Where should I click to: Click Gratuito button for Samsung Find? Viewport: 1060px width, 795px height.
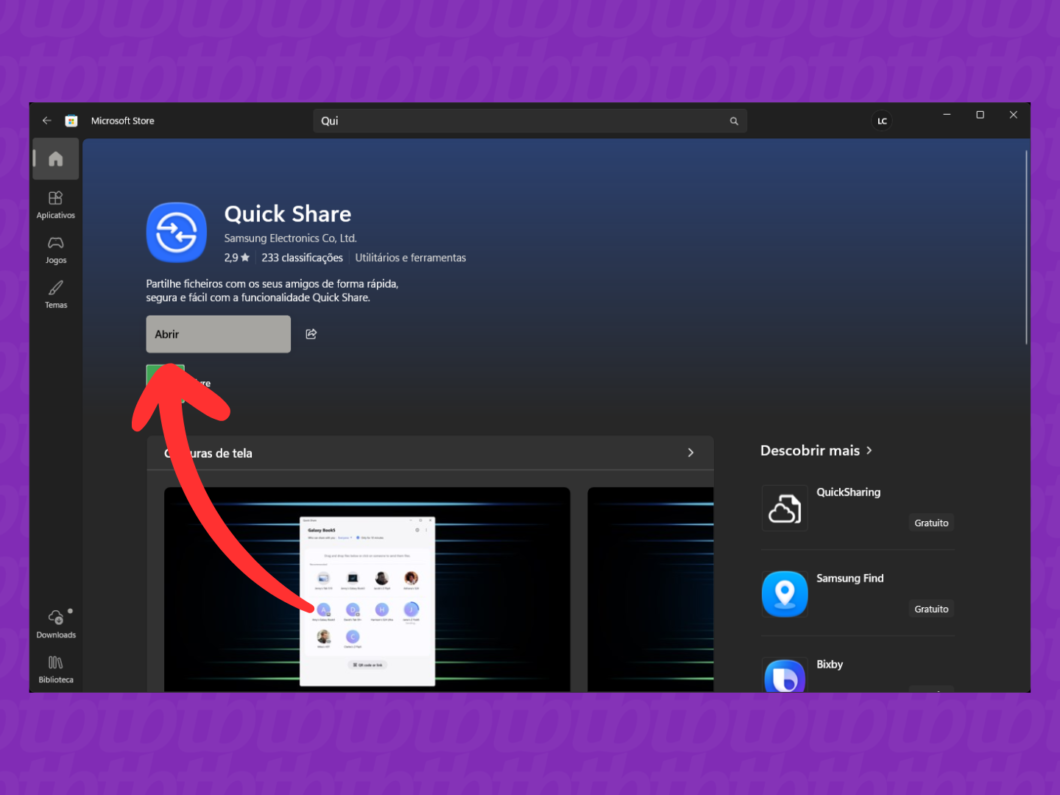931,608
